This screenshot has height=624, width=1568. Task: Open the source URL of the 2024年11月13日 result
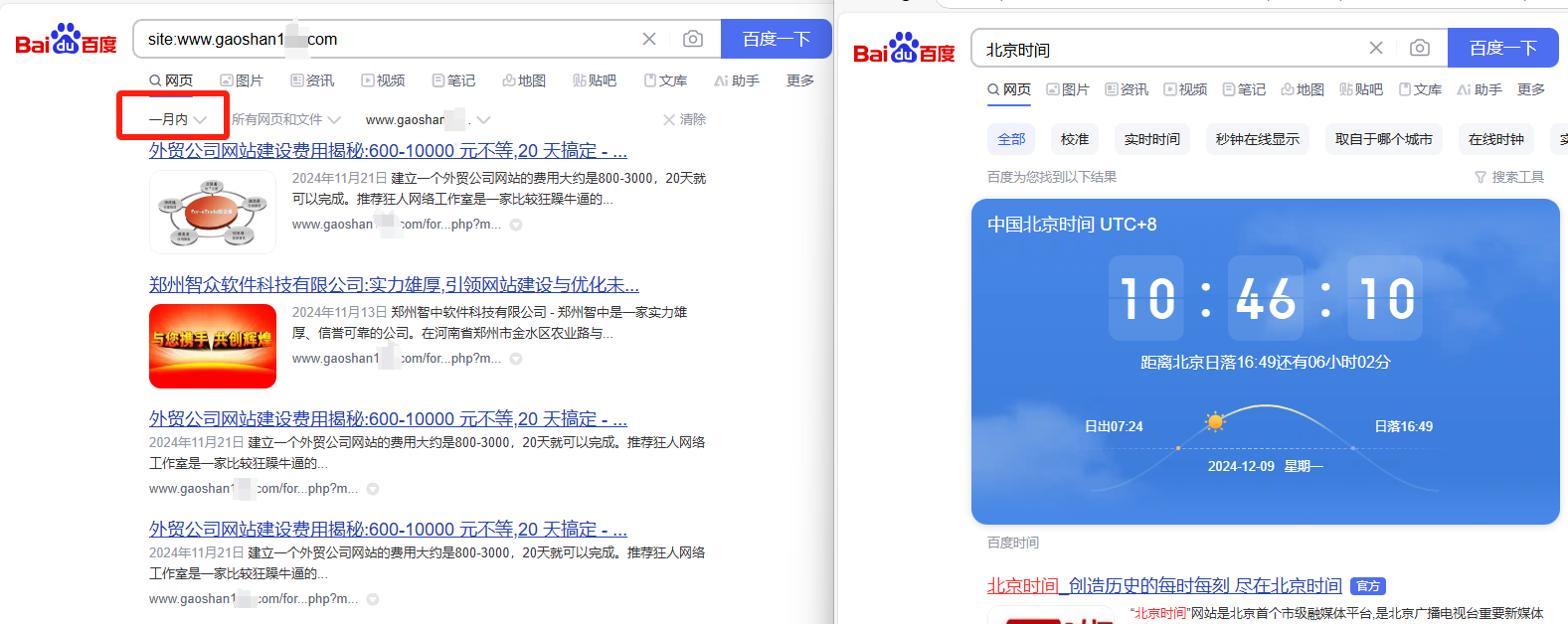click(x=397, y=359)
